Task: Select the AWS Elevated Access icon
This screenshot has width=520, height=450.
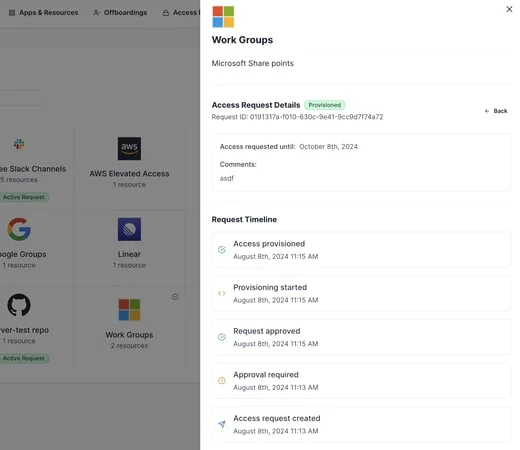Action: (x=129, y=148)
